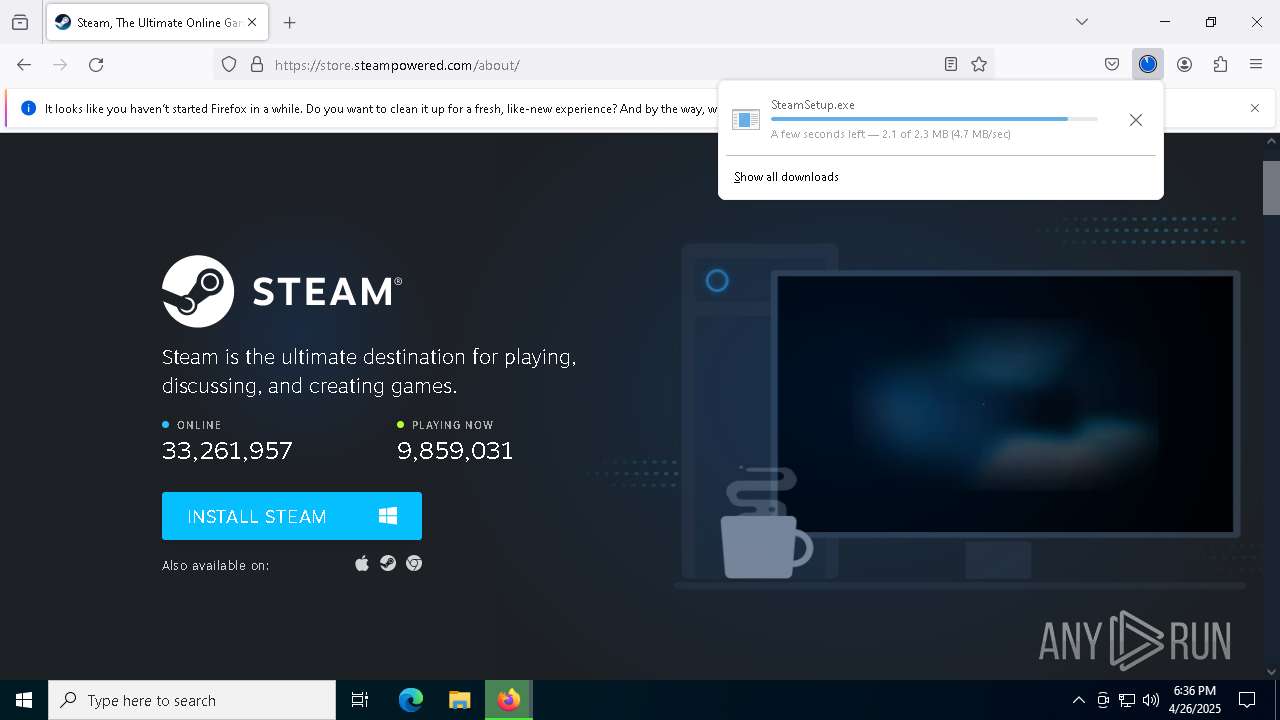Select macOS download icon
This screenshot has width=1280, height=720.
(x=362, y=564)
